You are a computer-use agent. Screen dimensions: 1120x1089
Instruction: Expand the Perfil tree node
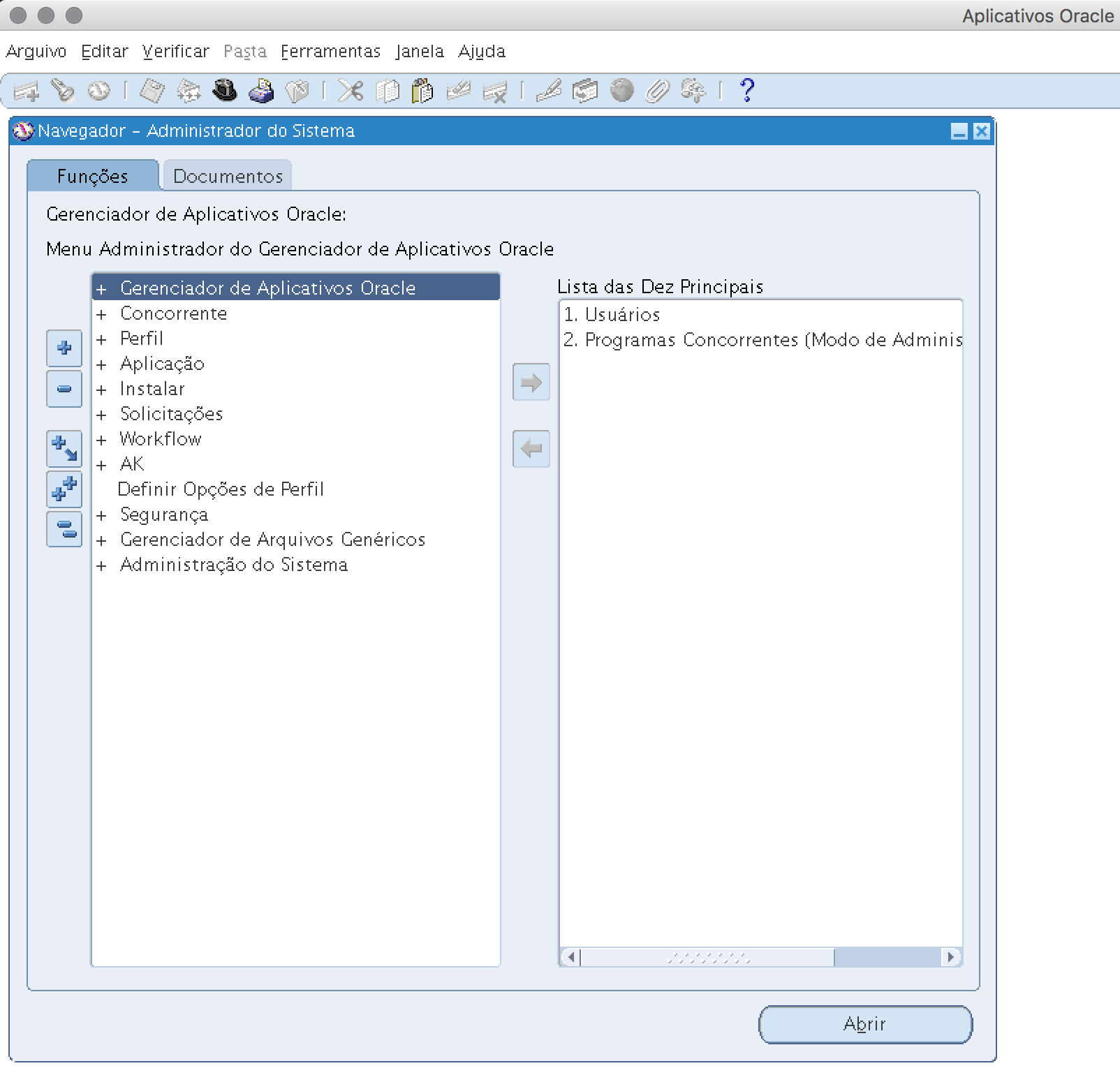(102, 340)
